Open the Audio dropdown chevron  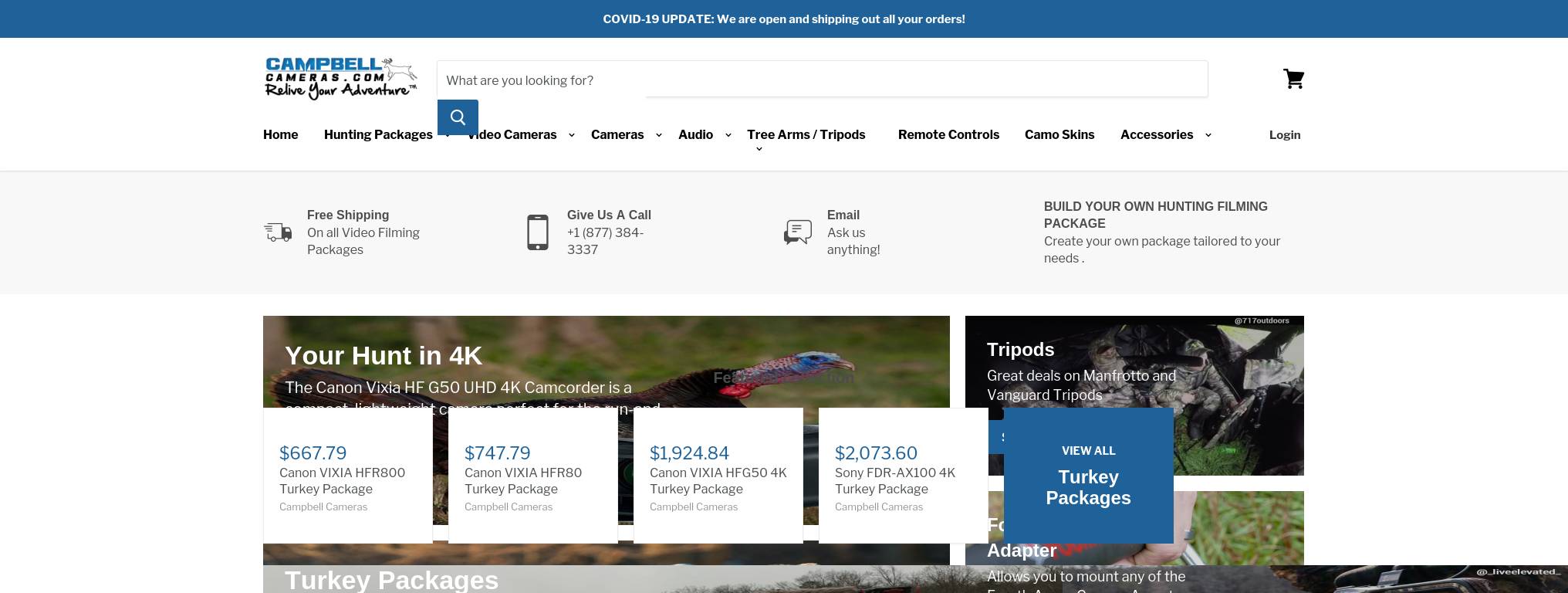pyautogui.click(x=728, y=135)
